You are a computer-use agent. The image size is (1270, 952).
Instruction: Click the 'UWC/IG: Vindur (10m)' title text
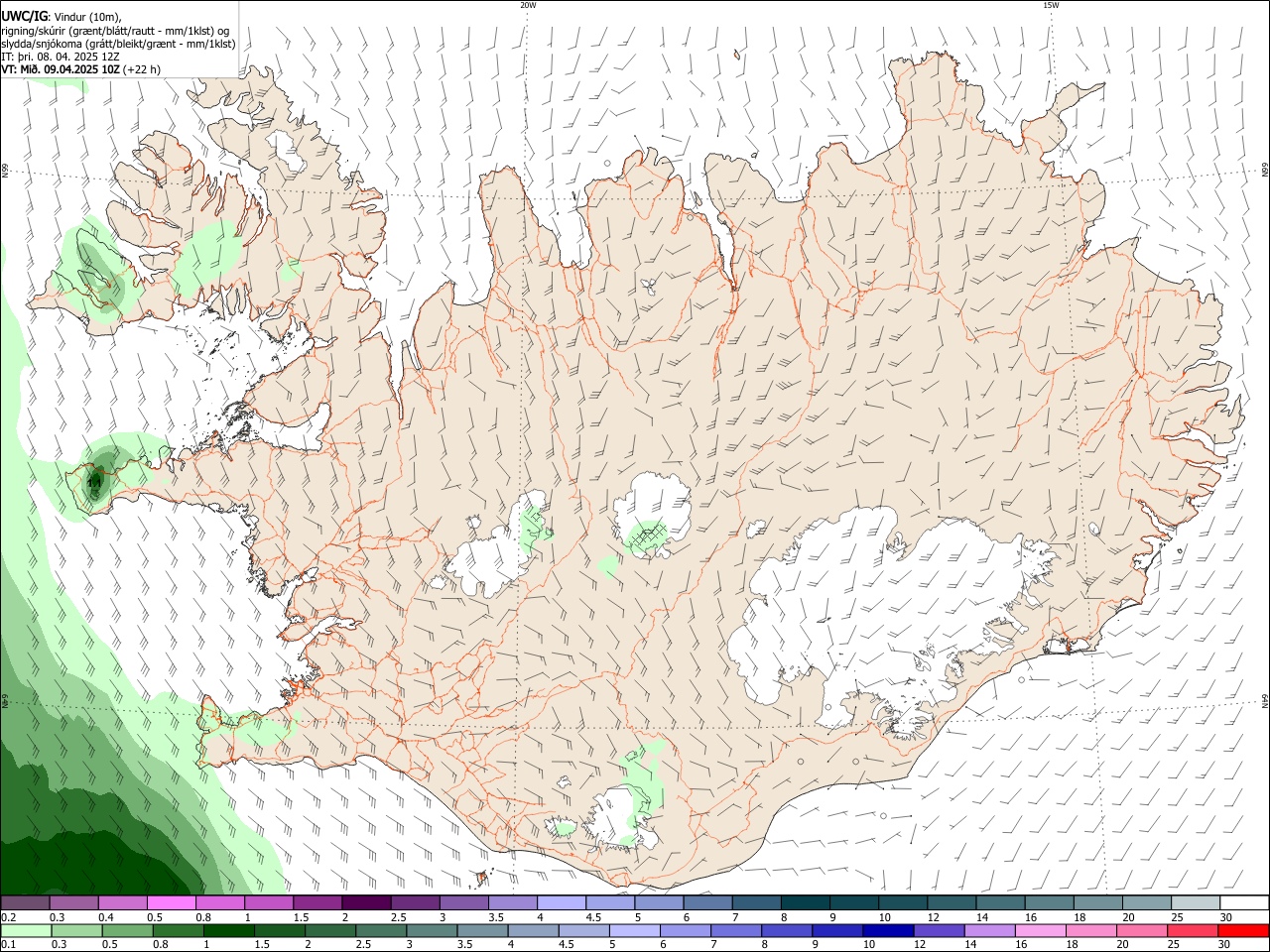point(61,16)
